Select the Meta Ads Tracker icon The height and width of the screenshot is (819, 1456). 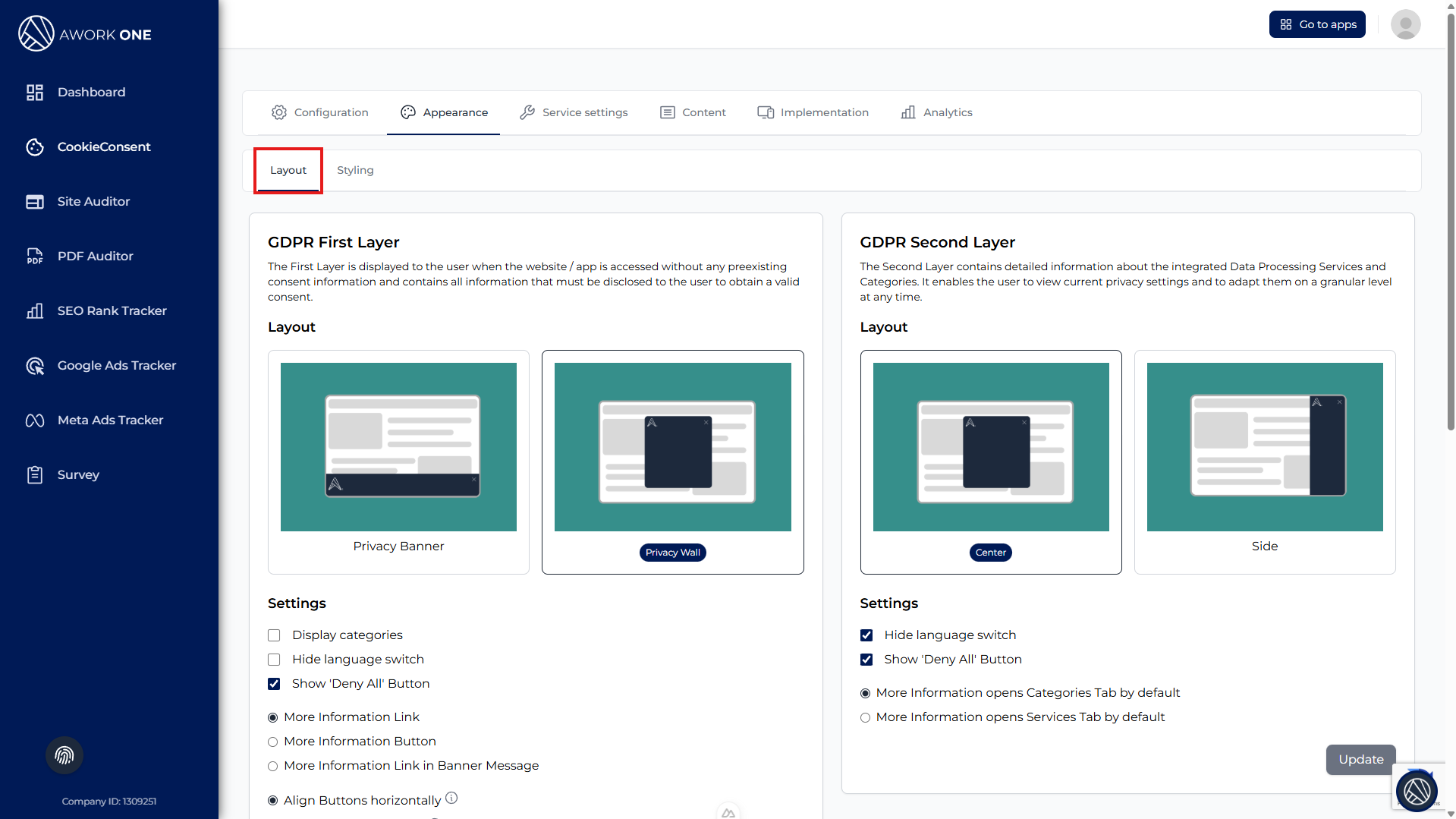(35, 421)
